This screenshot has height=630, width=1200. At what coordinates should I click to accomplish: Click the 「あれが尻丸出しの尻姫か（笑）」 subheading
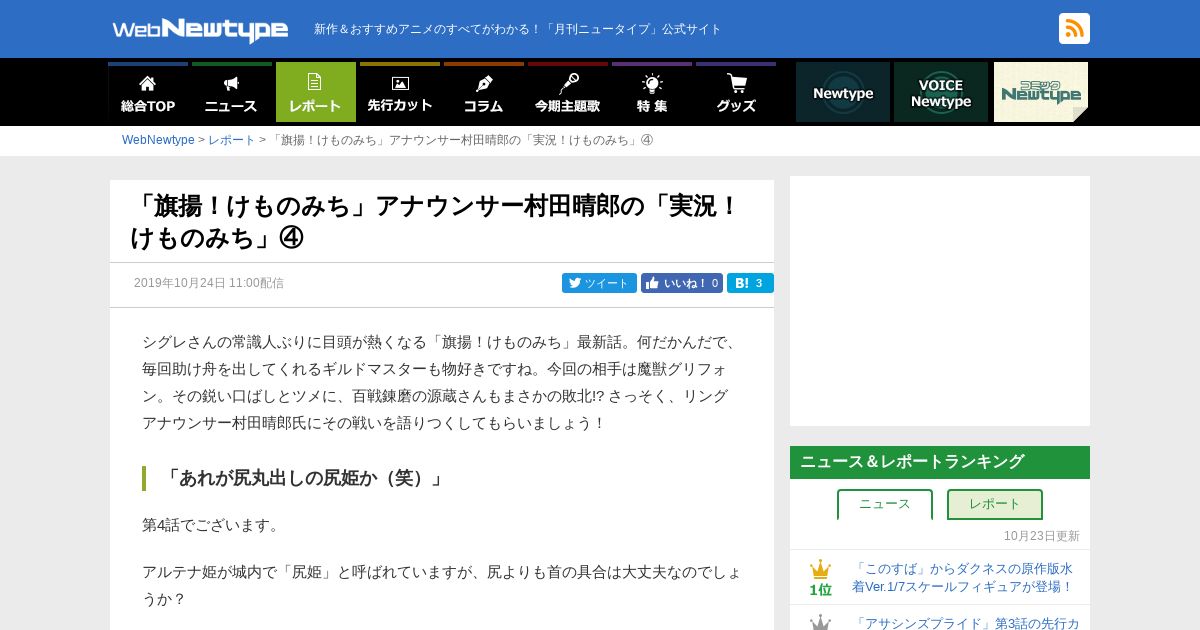(304, 478)
